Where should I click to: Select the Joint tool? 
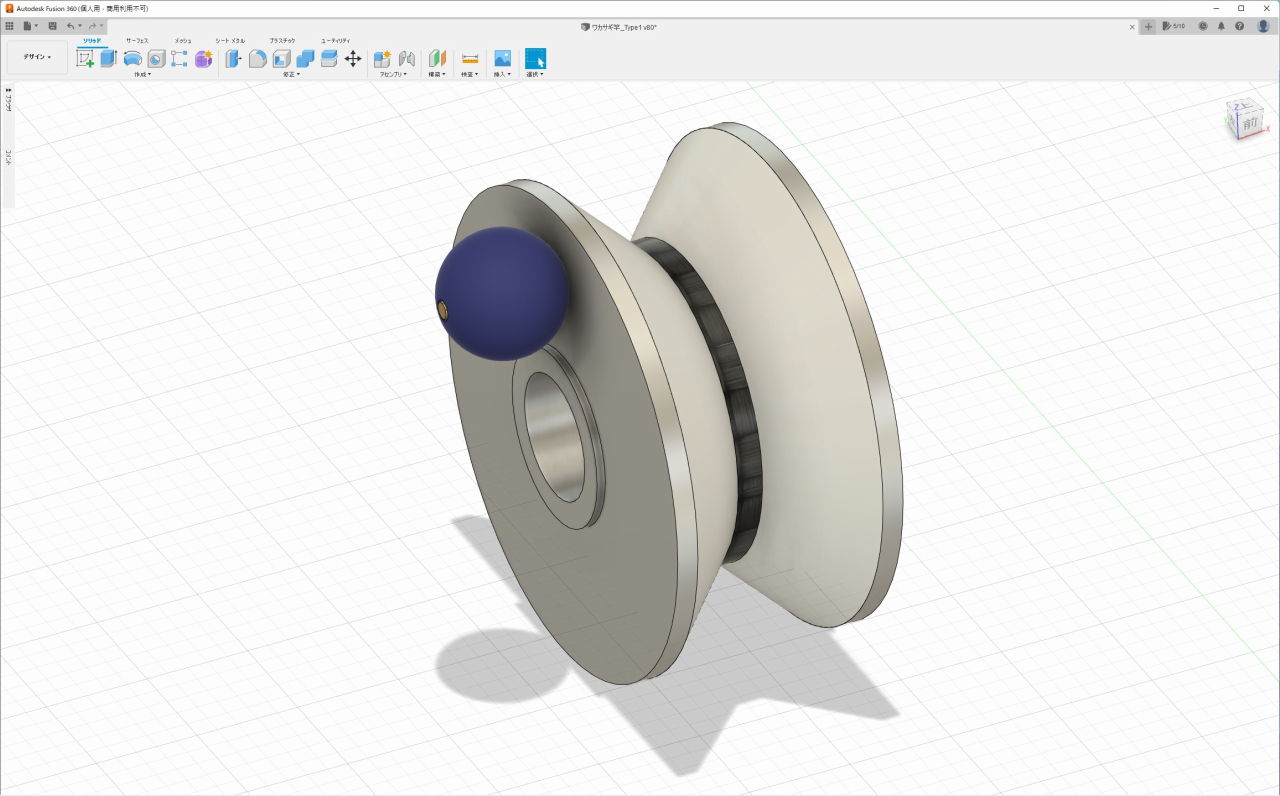pyautogui.click(x=407, y=59)
